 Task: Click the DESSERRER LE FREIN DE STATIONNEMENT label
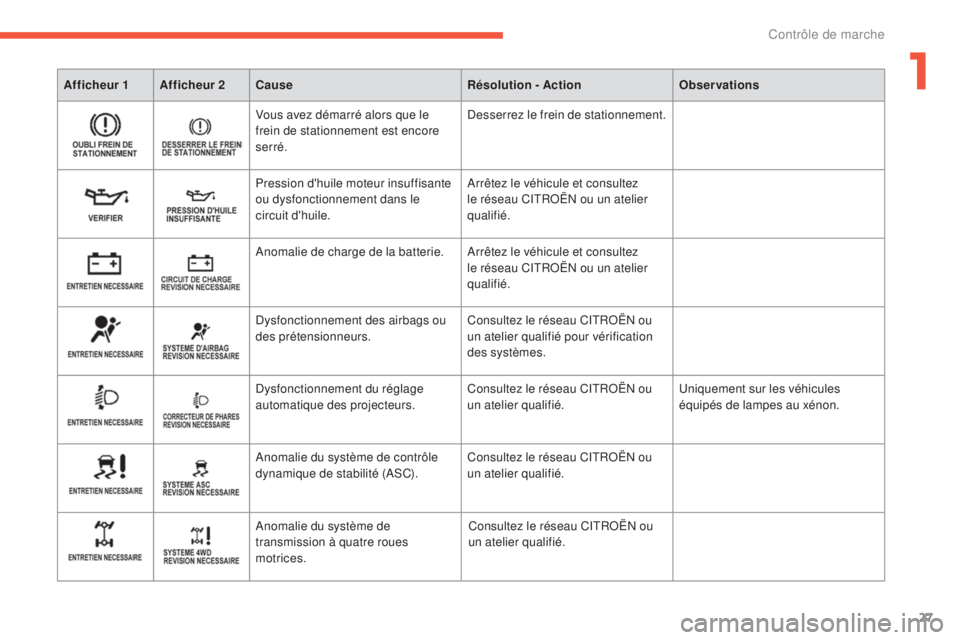(x=201, y=149)
